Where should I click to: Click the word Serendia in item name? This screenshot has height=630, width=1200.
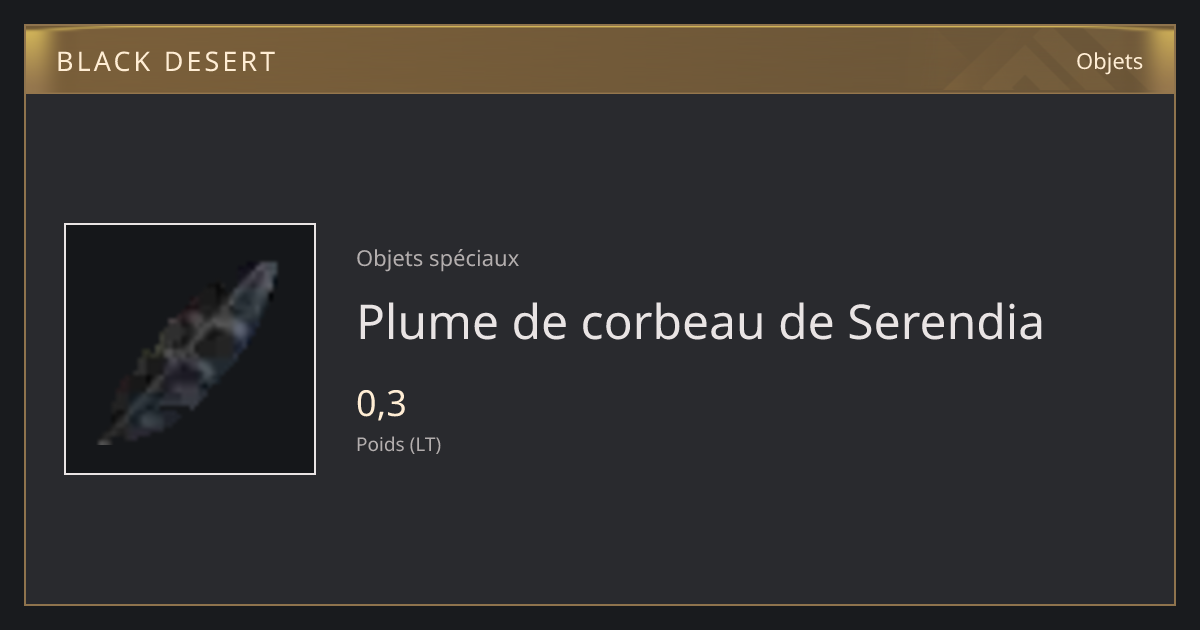(x=946, y=322)
